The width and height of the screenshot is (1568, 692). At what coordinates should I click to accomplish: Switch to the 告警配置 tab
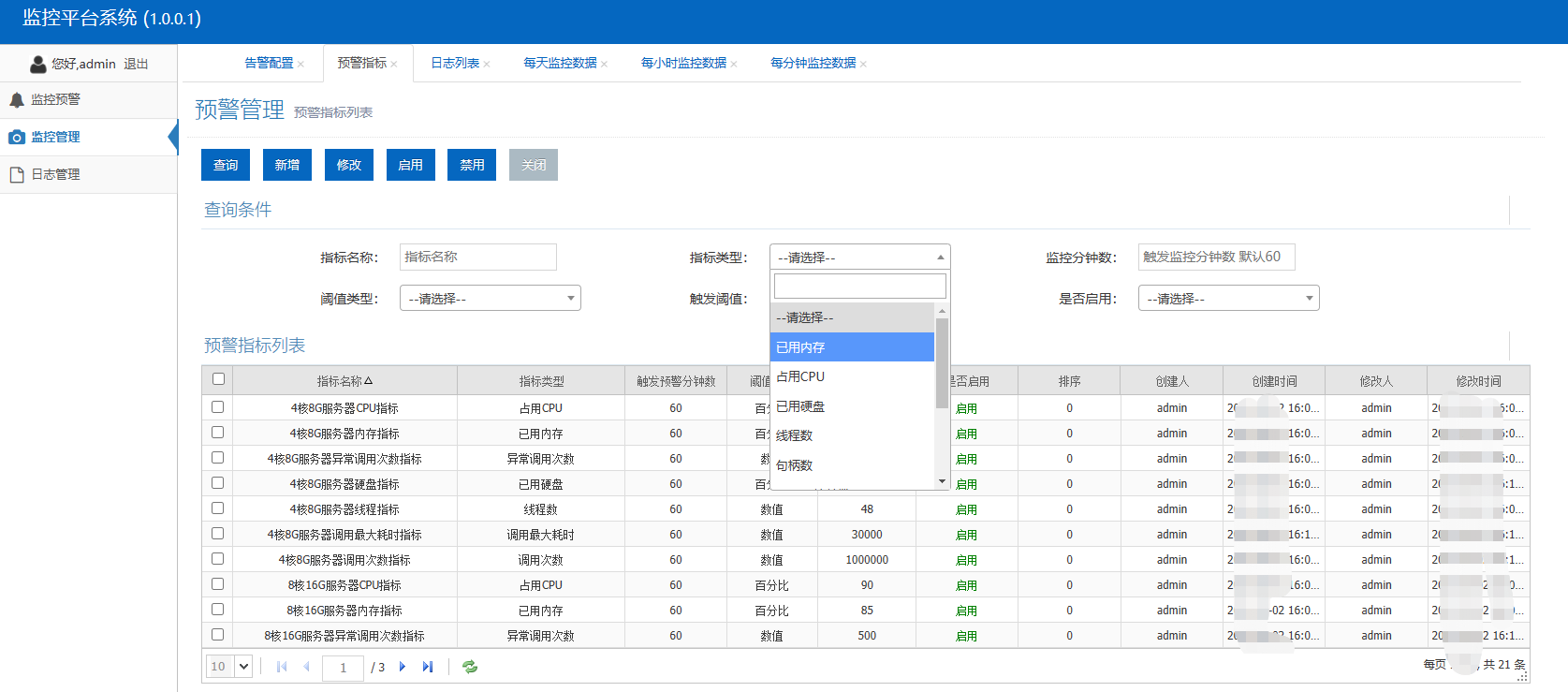(269, 63)
